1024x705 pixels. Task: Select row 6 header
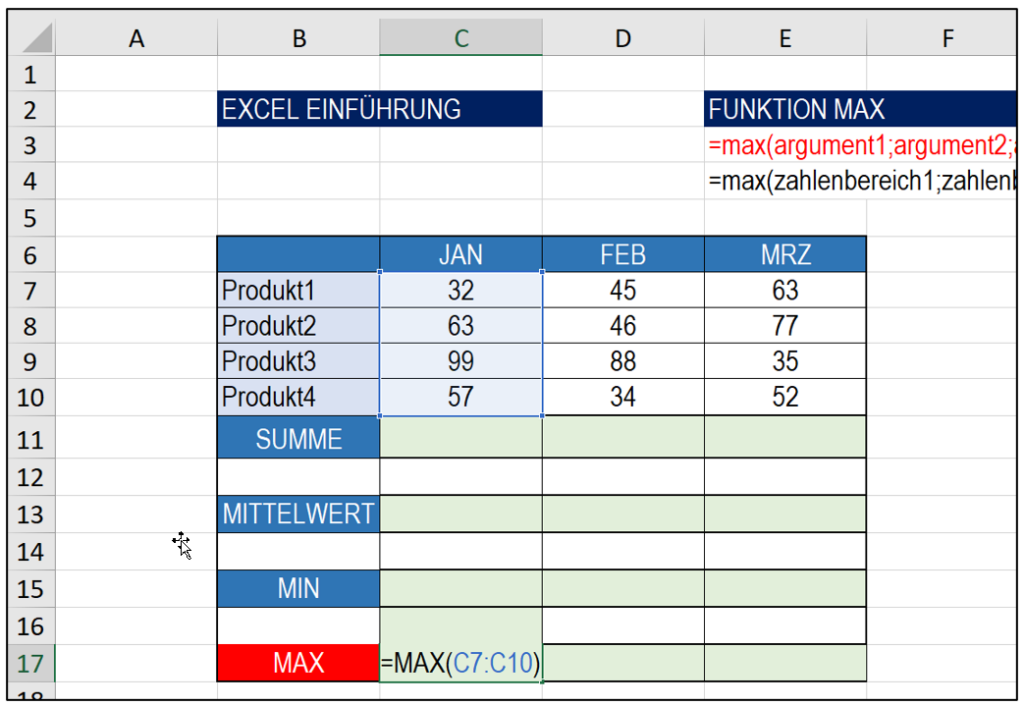[31, 255]
